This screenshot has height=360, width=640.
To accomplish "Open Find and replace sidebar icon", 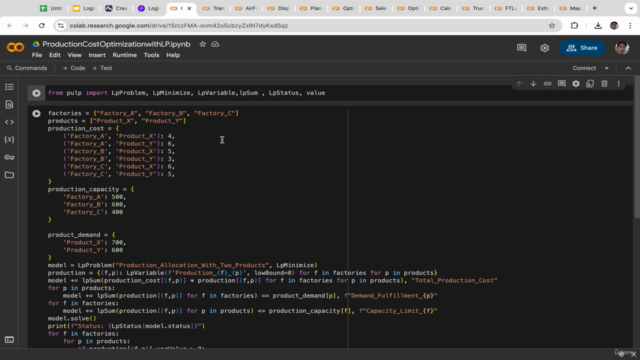I will tap(9, 104).
